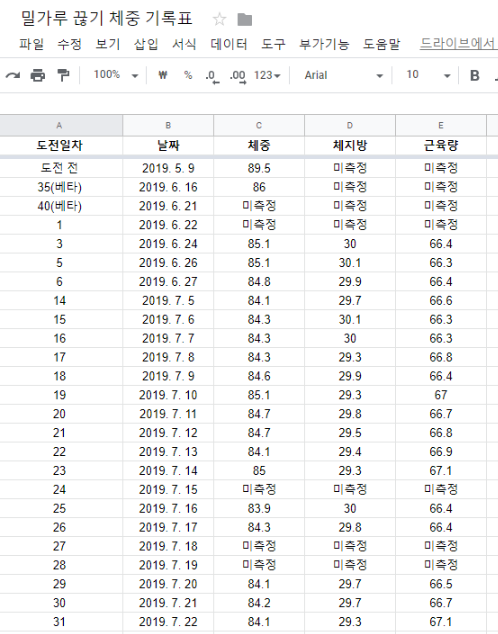This screenshot has width=498, height=634.
Task: Select muscle cell 66.5
Action: (441, 584)
